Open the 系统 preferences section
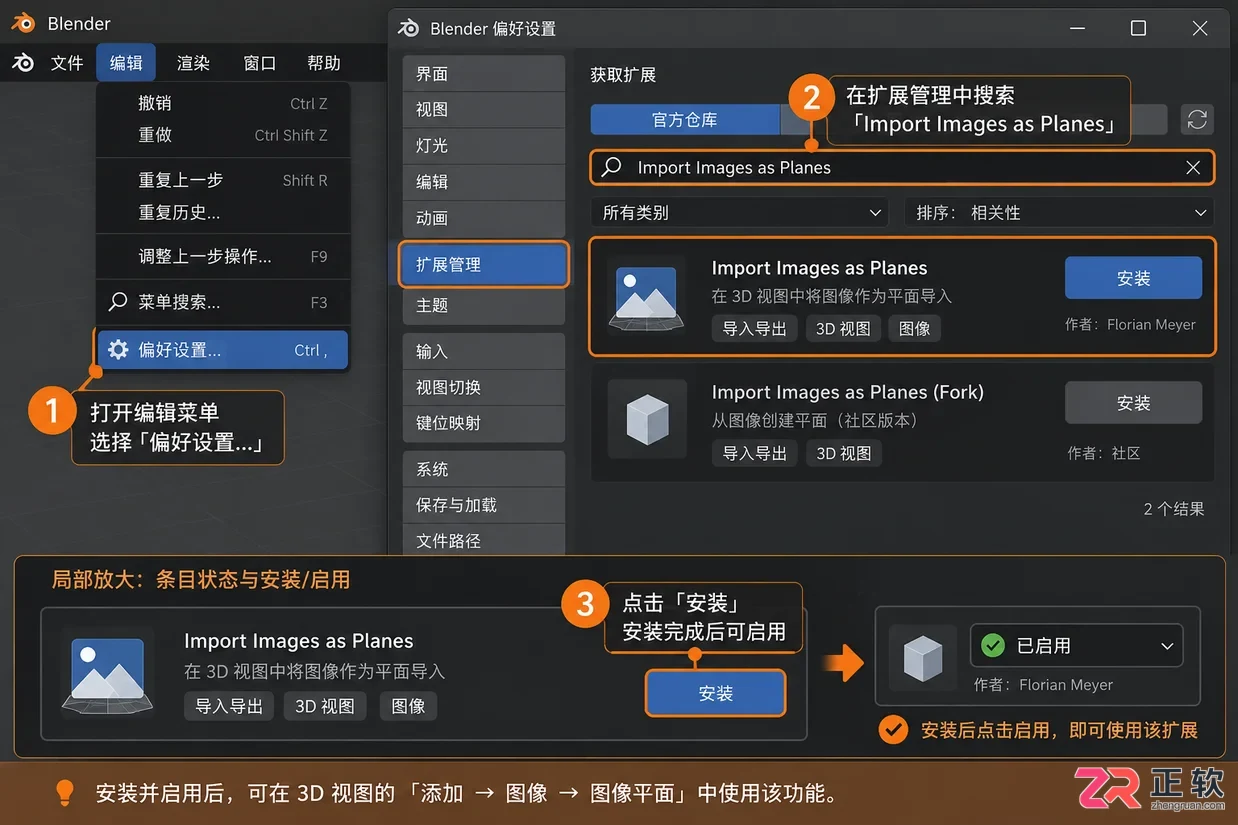The image size is (1238, 825). click(x=484, y=469)
